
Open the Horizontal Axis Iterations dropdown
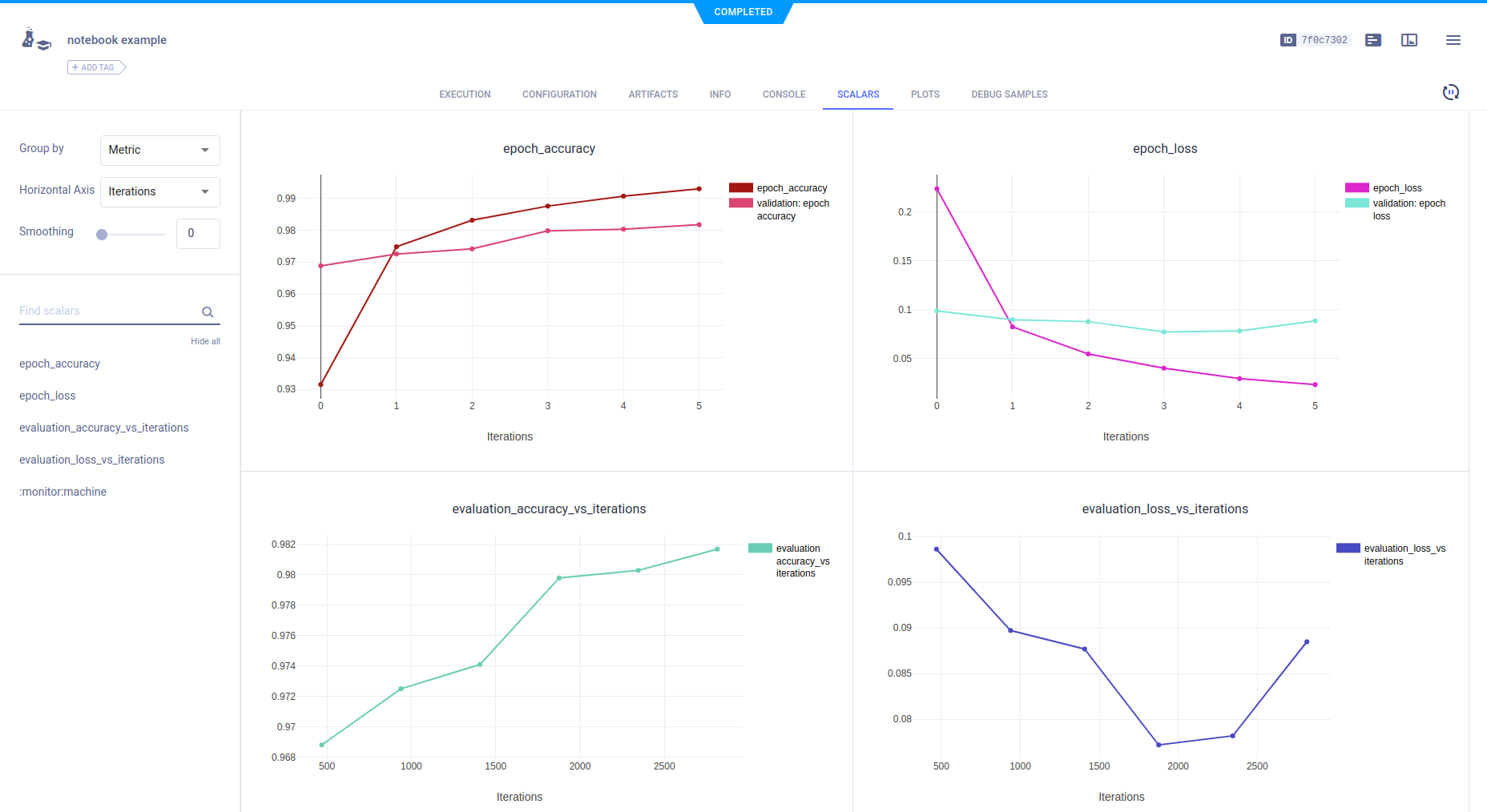(x=159, y=191)
